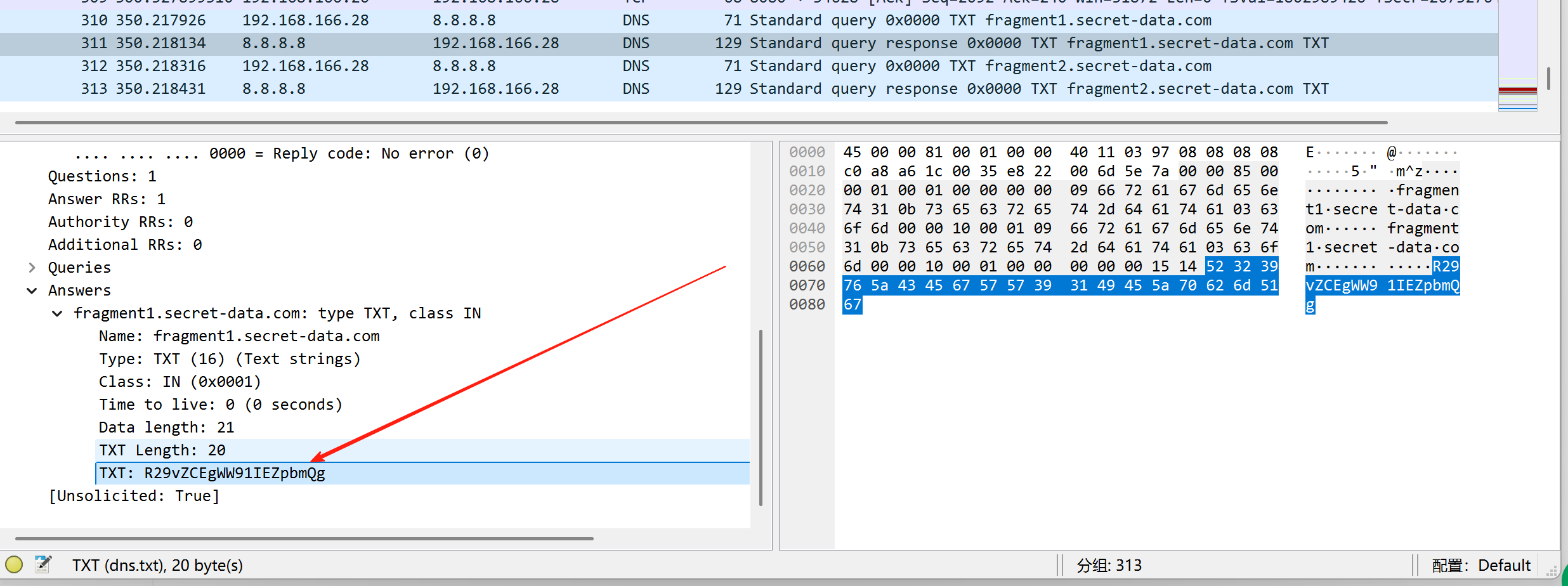
Task: Click the yellow expert information circle icon
Action: point(14,564)
